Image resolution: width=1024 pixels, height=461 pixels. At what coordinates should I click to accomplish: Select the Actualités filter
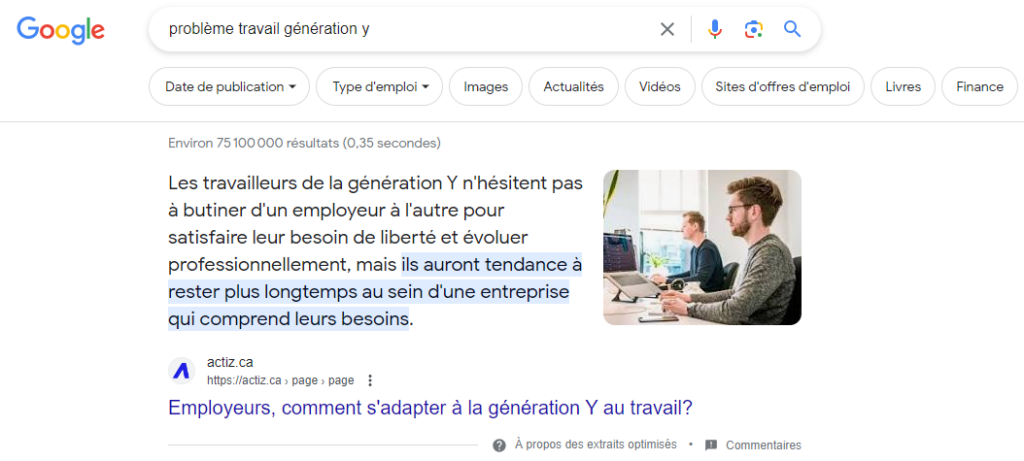click(x=573, y=87)
